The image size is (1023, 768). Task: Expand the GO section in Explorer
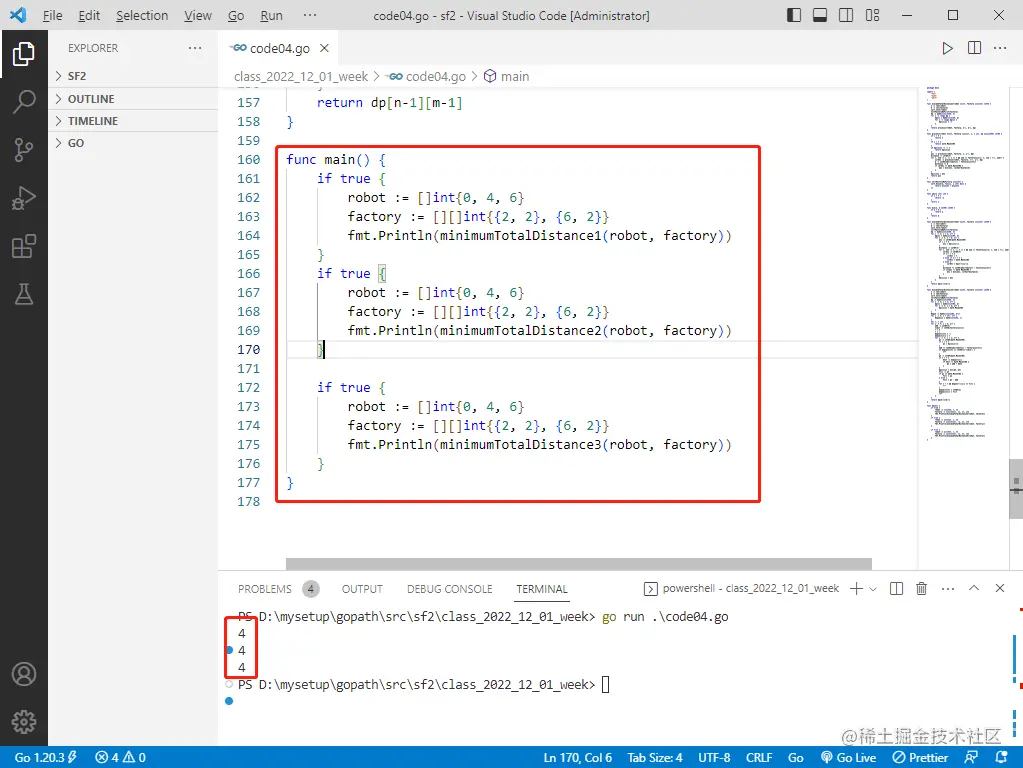(134, 143)
